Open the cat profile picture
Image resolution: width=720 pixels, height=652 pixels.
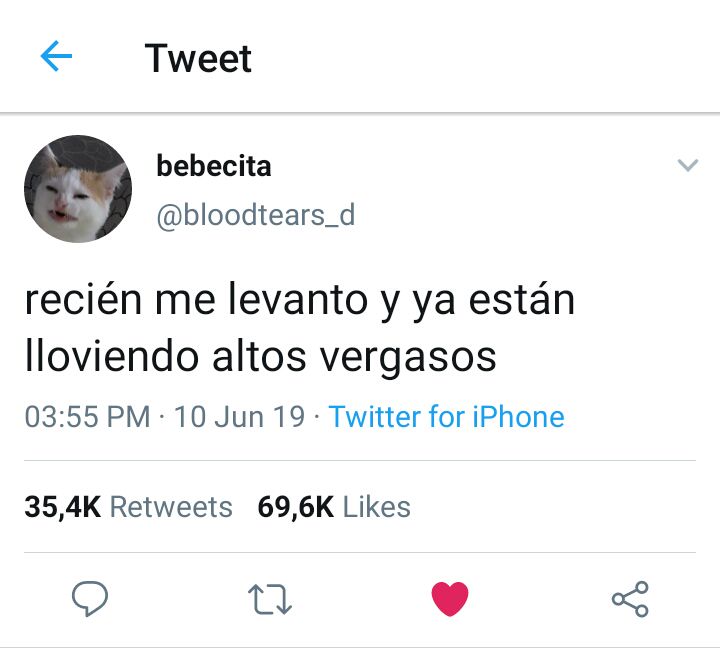[78, 189]
